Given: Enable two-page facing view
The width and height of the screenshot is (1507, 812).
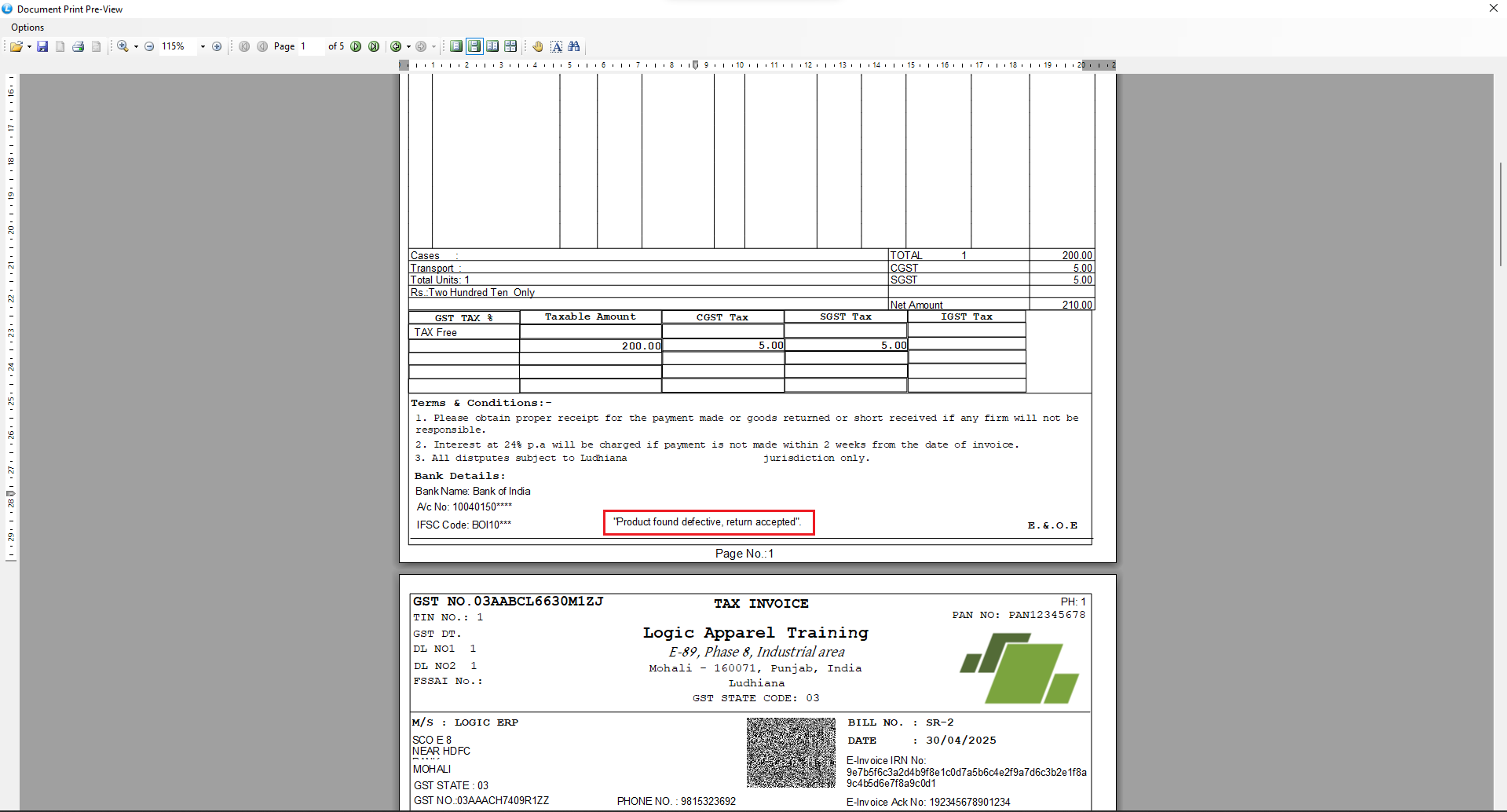Looking at the screenshot, I should pos(492,46).
